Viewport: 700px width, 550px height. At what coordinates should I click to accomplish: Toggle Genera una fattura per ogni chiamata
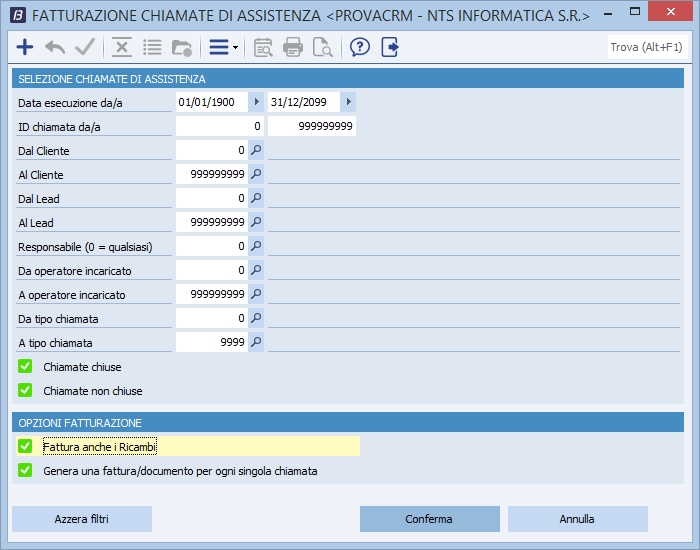(x=25, y=471)
